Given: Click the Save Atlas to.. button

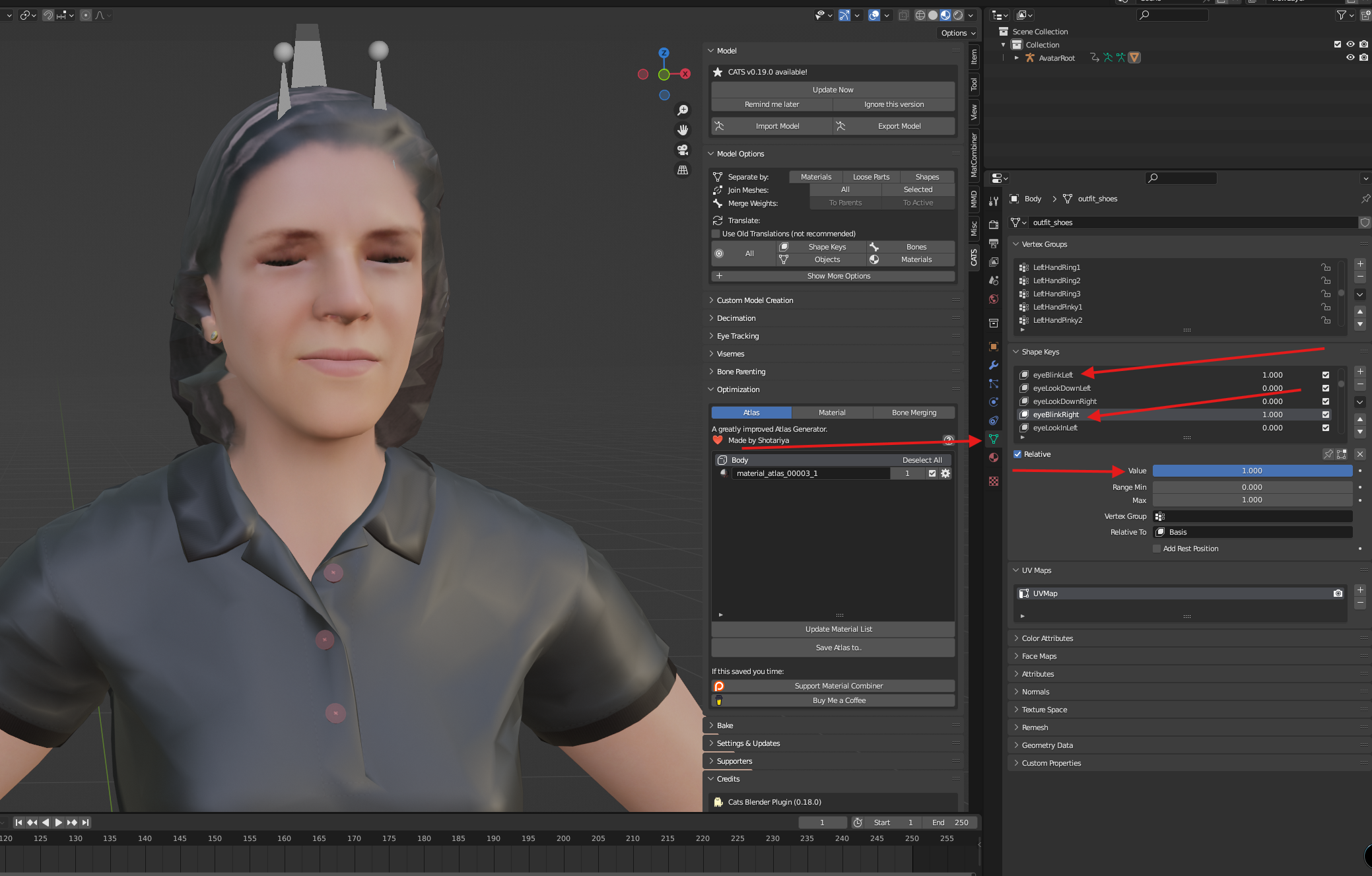Looking at the screenshot, I should [833, 648].
